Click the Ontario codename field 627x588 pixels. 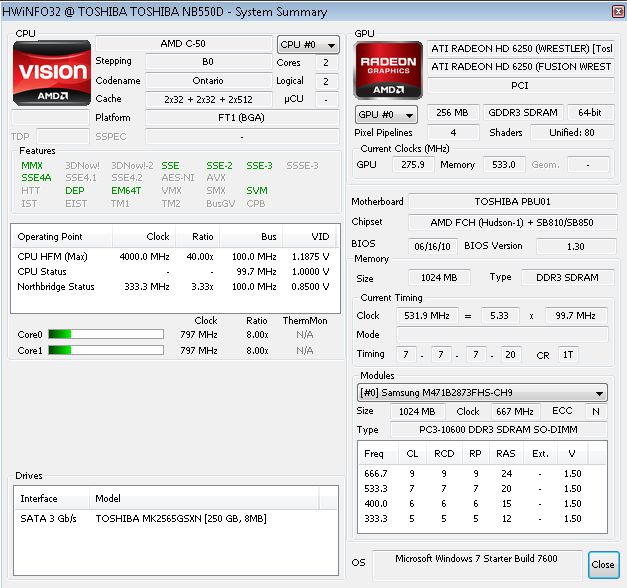pos(208,80)
